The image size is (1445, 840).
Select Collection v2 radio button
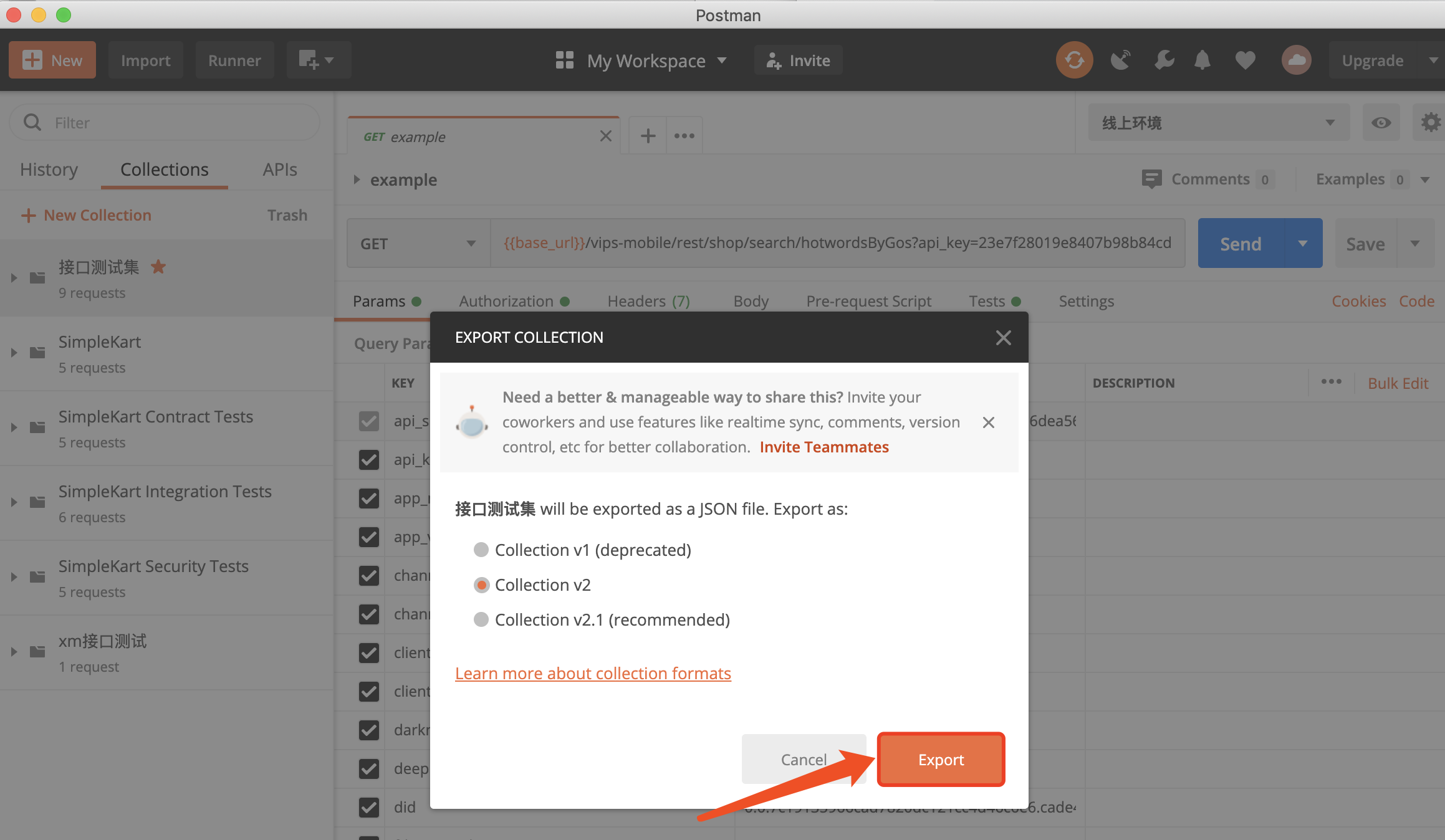[480, 584]
